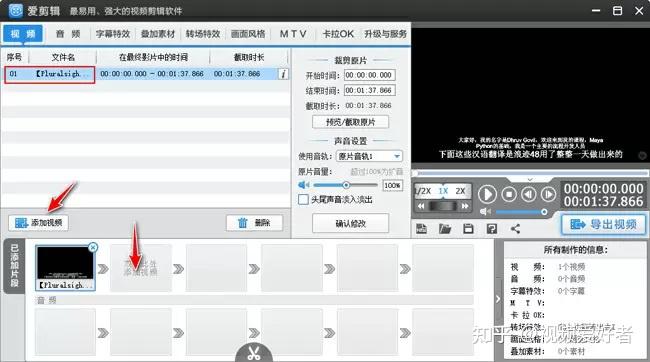This screenshot has height=362, width=650.
Task: Click the stop playback button
Action: tap(509, 194)
